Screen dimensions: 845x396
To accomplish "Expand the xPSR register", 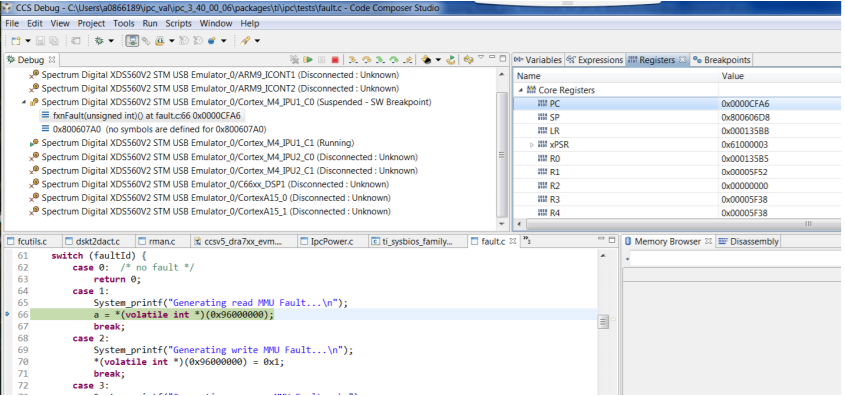I will (531, 145).
